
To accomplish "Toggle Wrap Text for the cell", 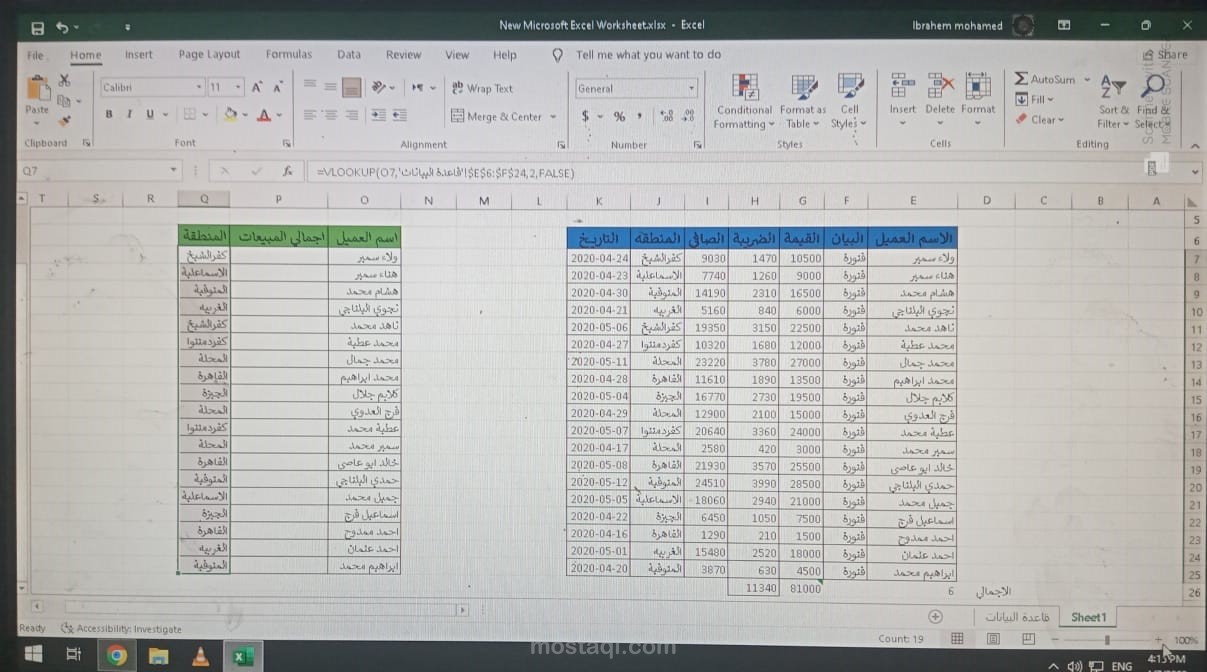I will click(x=482, y=88).
